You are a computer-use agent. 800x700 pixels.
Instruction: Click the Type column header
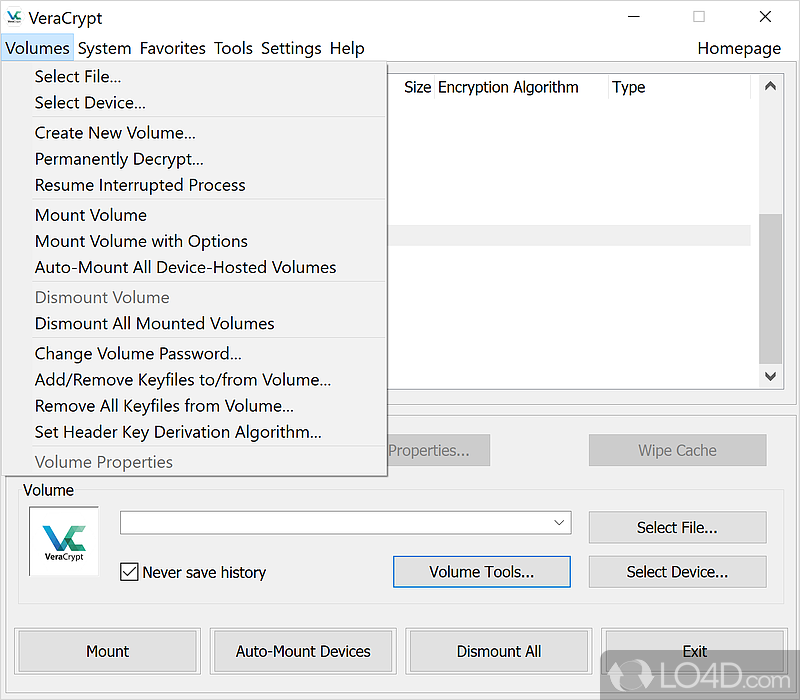680,87
